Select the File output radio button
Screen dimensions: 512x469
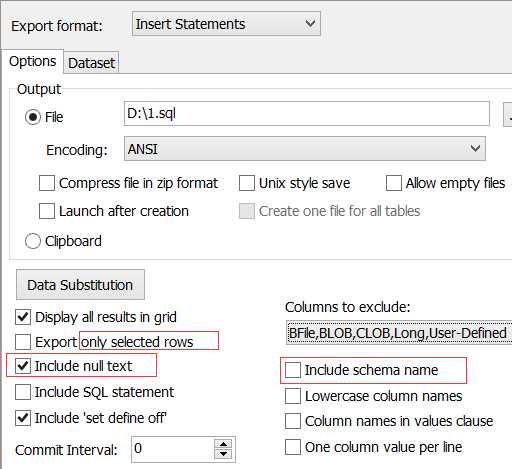click(x=33, y=117)
